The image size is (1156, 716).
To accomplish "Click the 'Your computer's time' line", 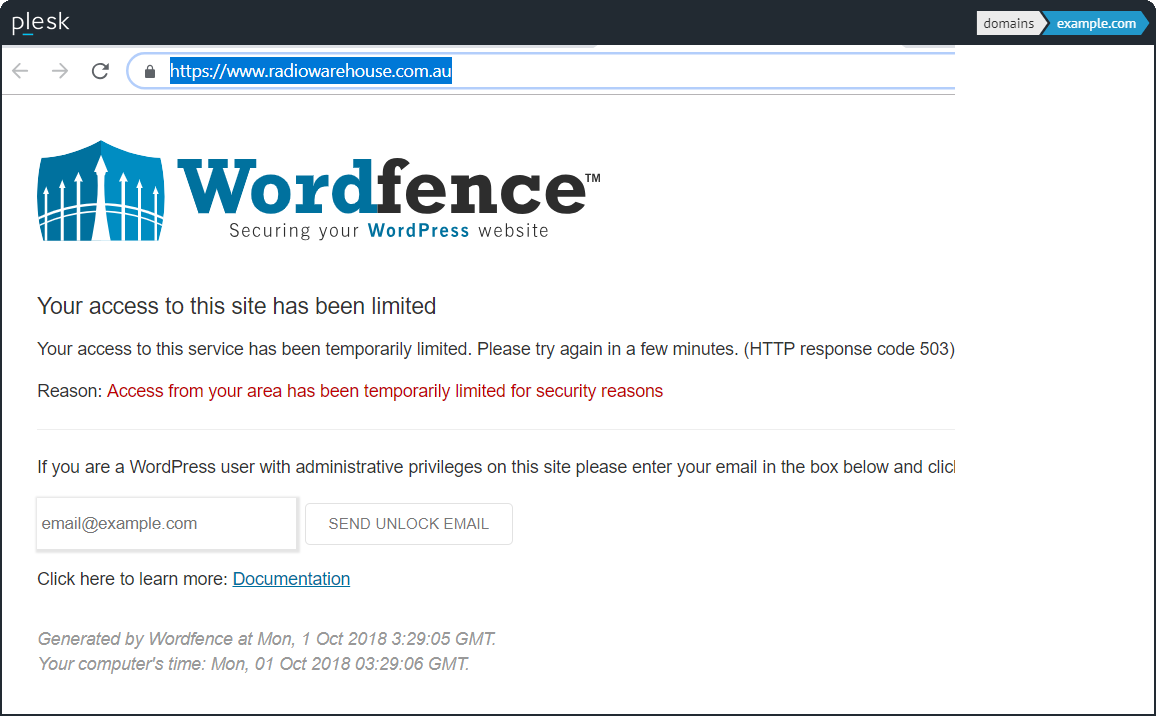I will coord(253,663).
